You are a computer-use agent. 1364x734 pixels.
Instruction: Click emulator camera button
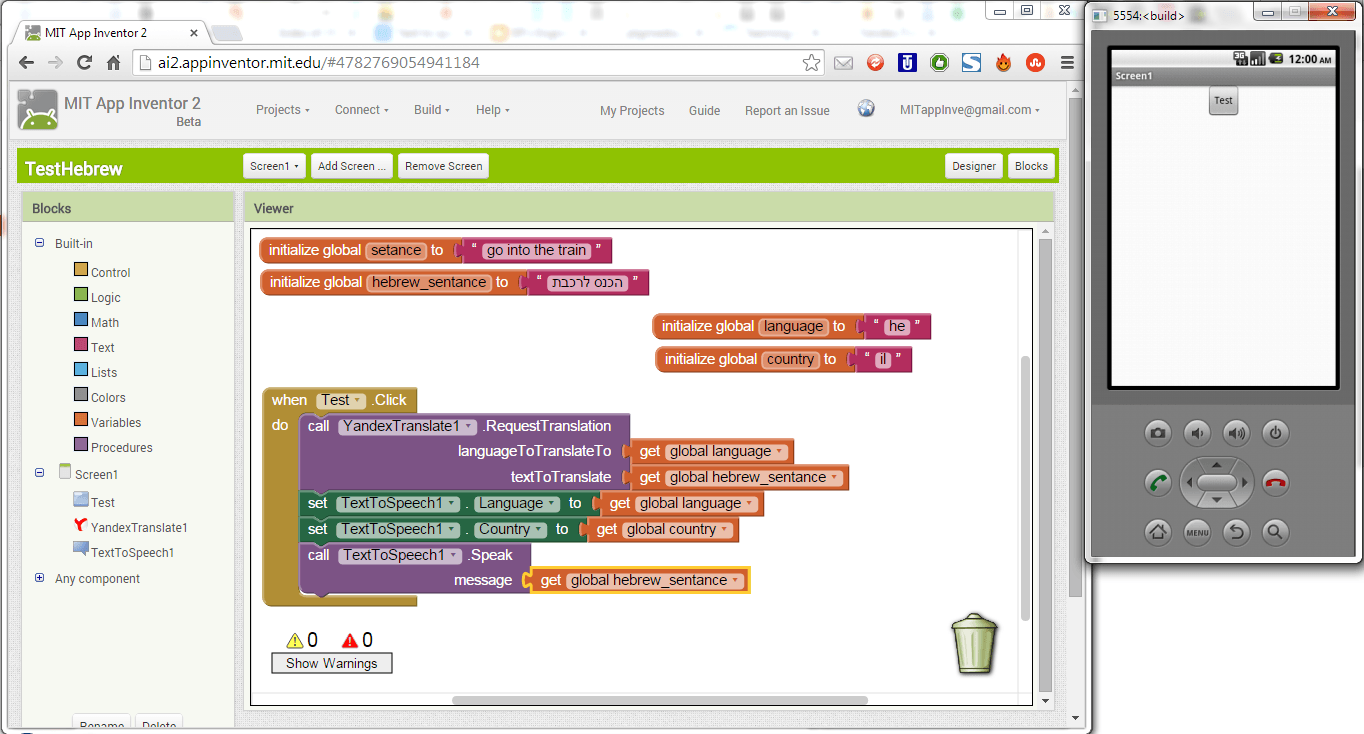[1158, 433]
